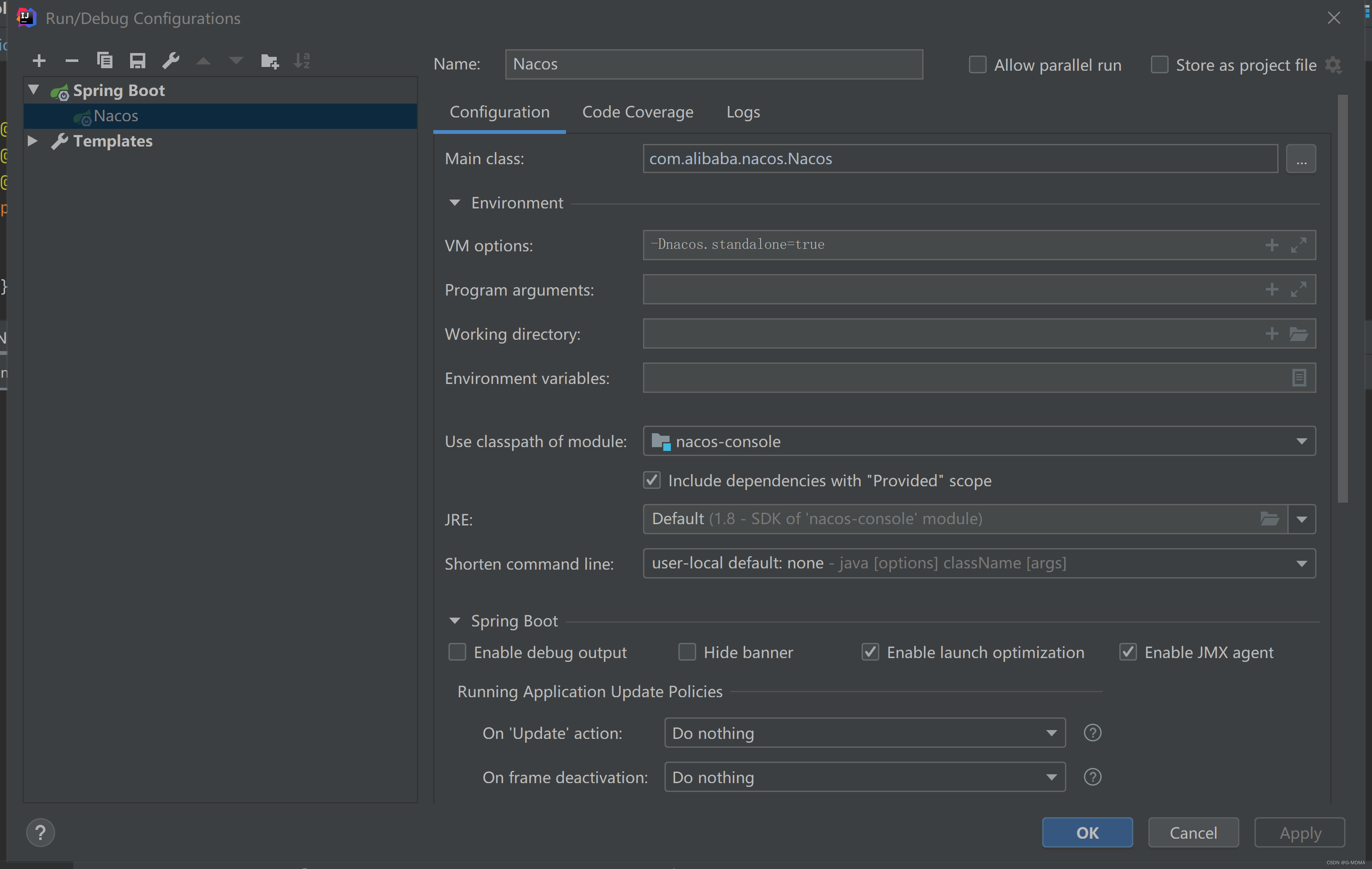This screenshot has height=869, width=1372.
Task: Open the On 'Update' action dropdown
Action: (1051, 733)
